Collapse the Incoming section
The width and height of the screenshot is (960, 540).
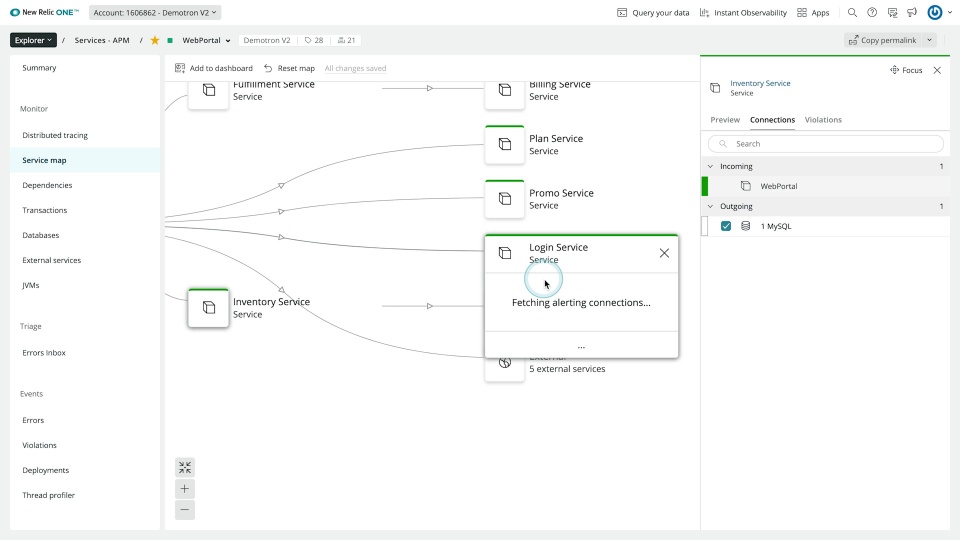(710, 167)
